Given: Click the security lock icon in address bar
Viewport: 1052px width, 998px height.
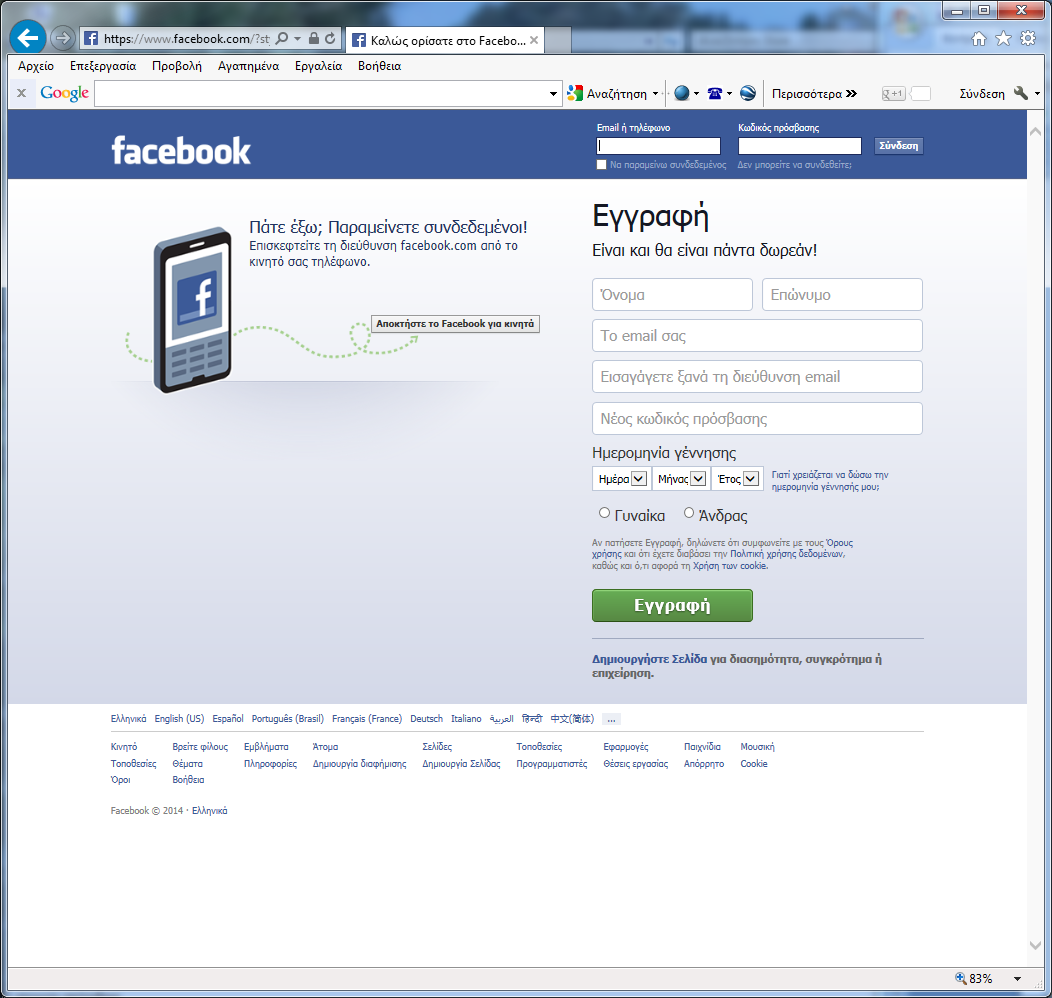Looking at the screenshot, I should coord(313,38).
